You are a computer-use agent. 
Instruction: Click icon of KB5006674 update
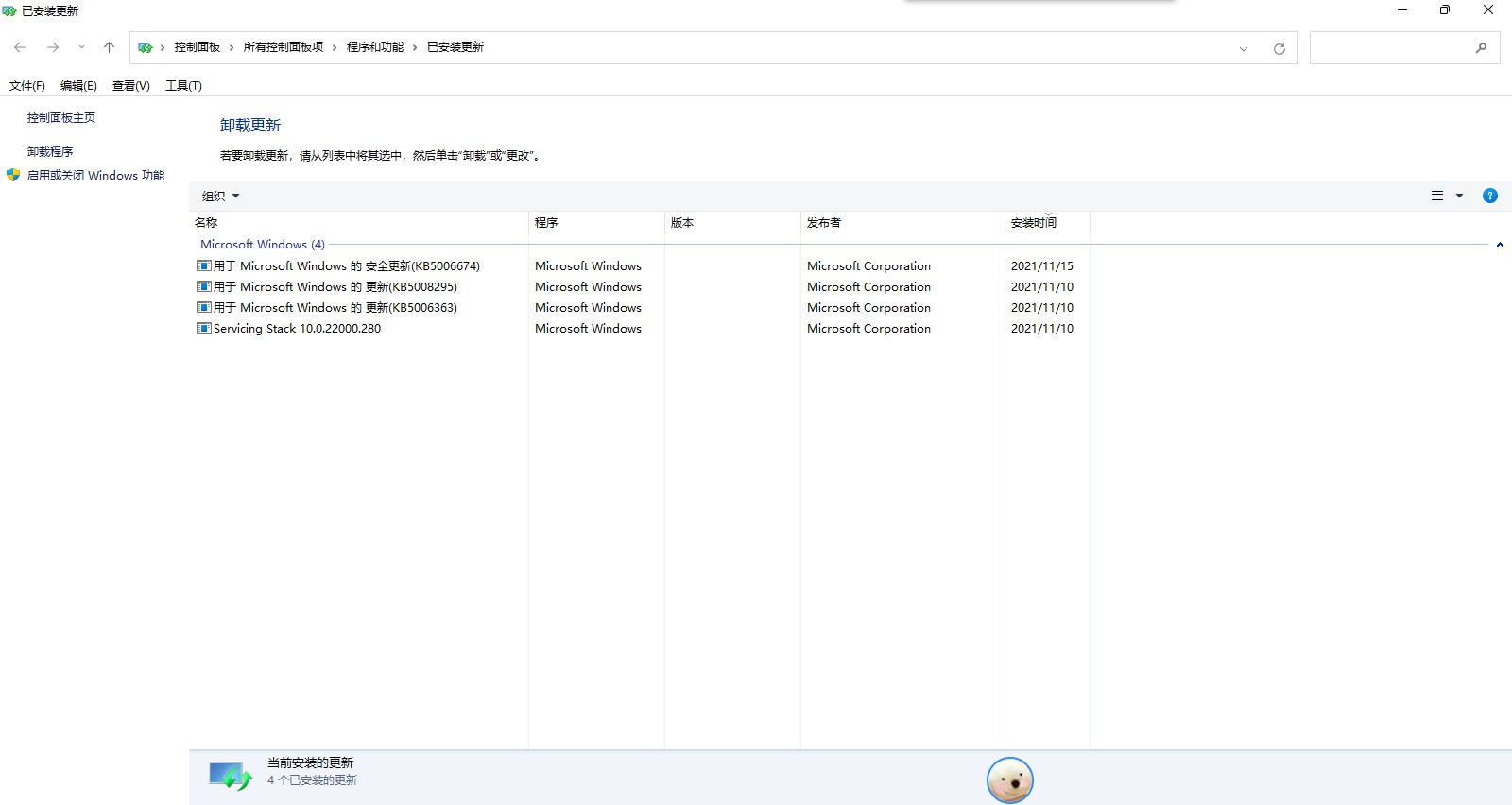[203, 266]
